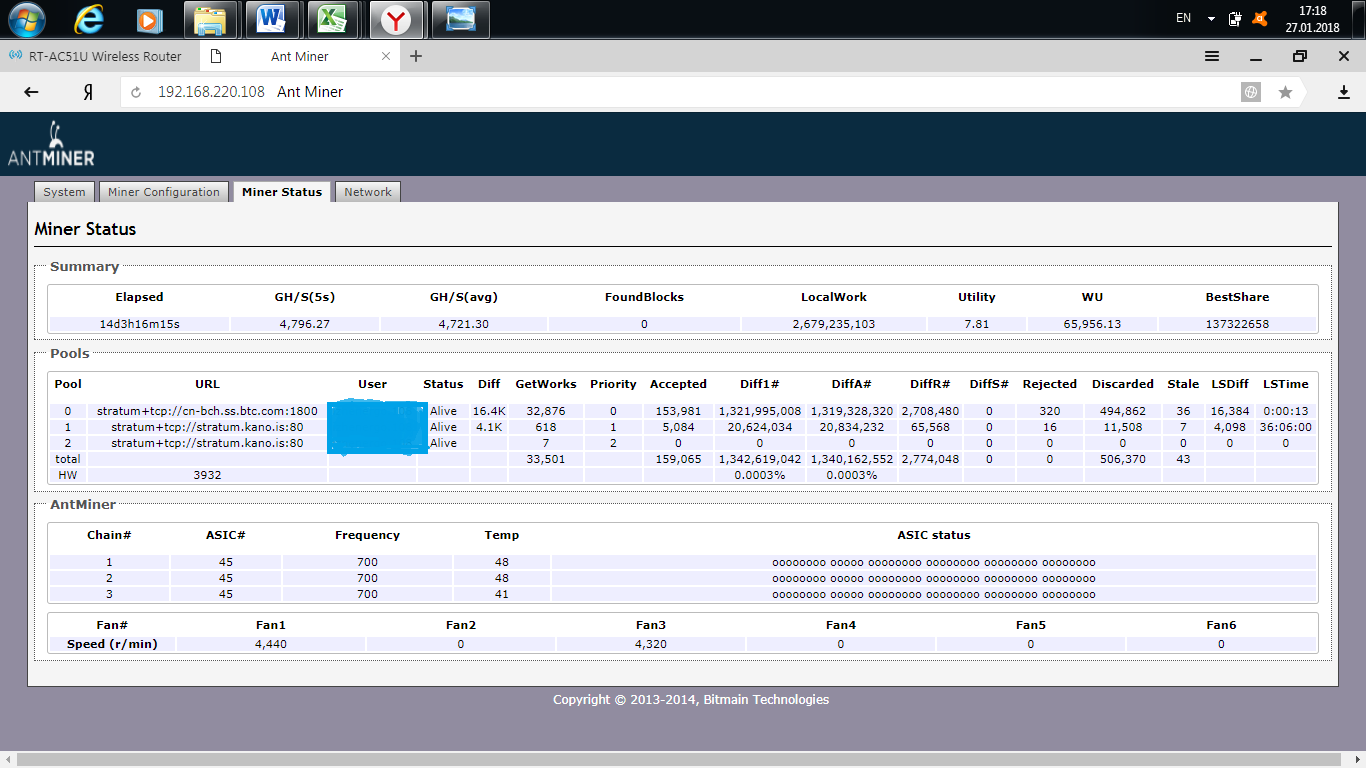Click the Avast antivirus tray icon
The width and height of the screenshot is (1366, 768).
coord(1261,18)
